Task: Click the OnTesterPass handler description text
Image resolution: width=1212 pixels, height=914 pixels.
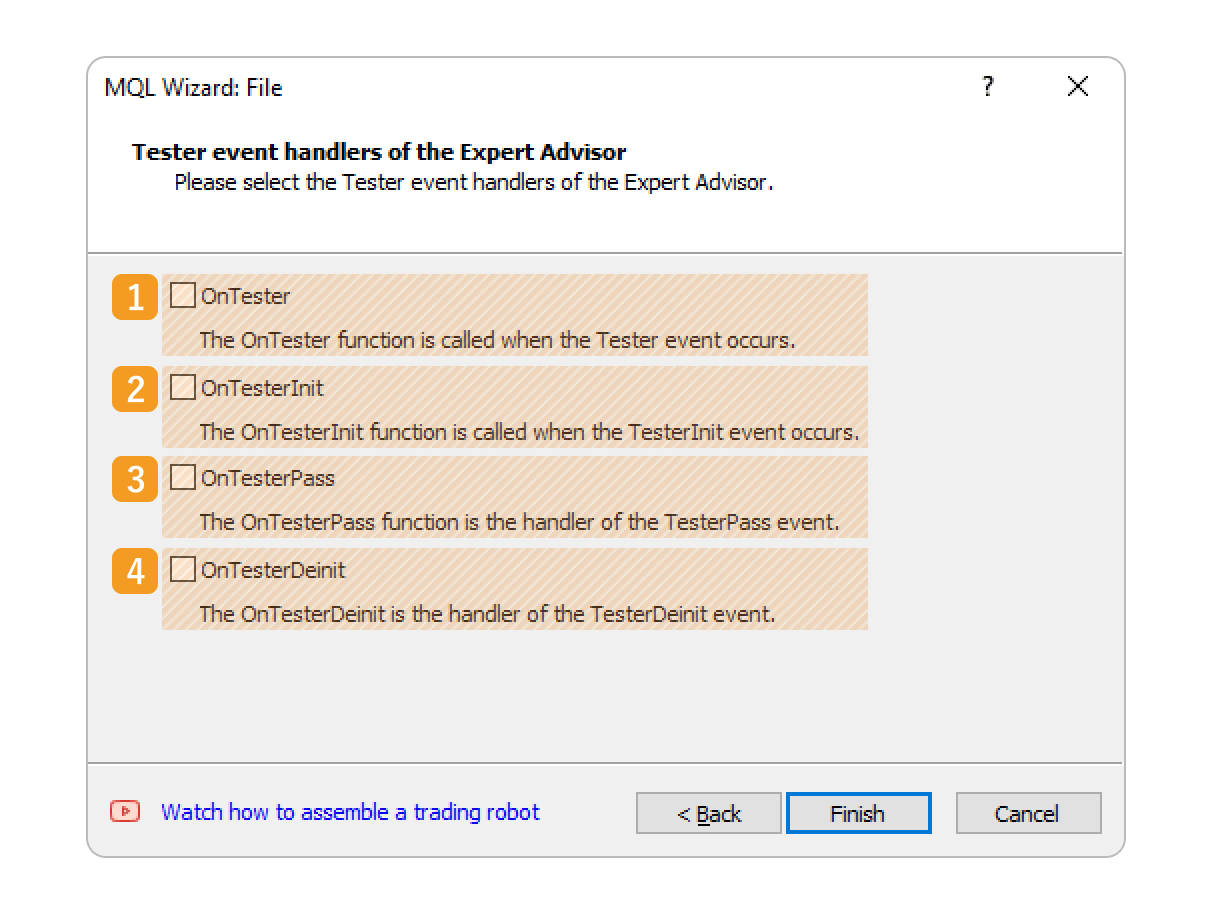Action: pyautogui.click(x=519, y=522)
